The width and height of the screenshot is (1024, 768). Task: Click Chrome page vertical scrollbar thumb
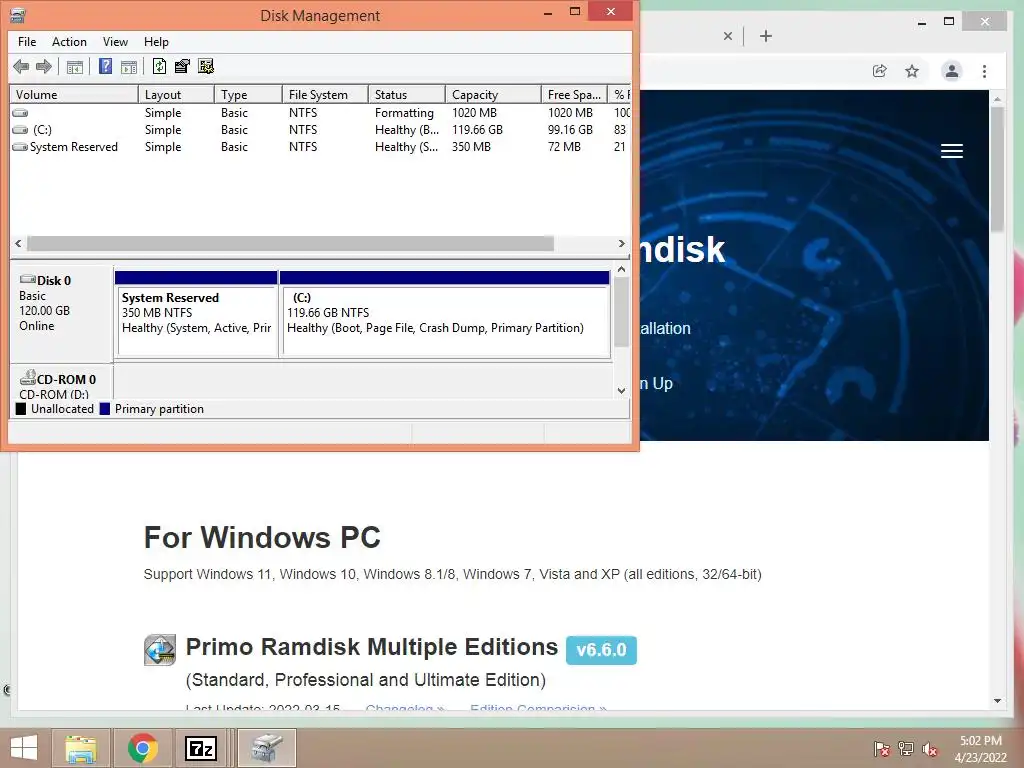click(x=997, y=169)
